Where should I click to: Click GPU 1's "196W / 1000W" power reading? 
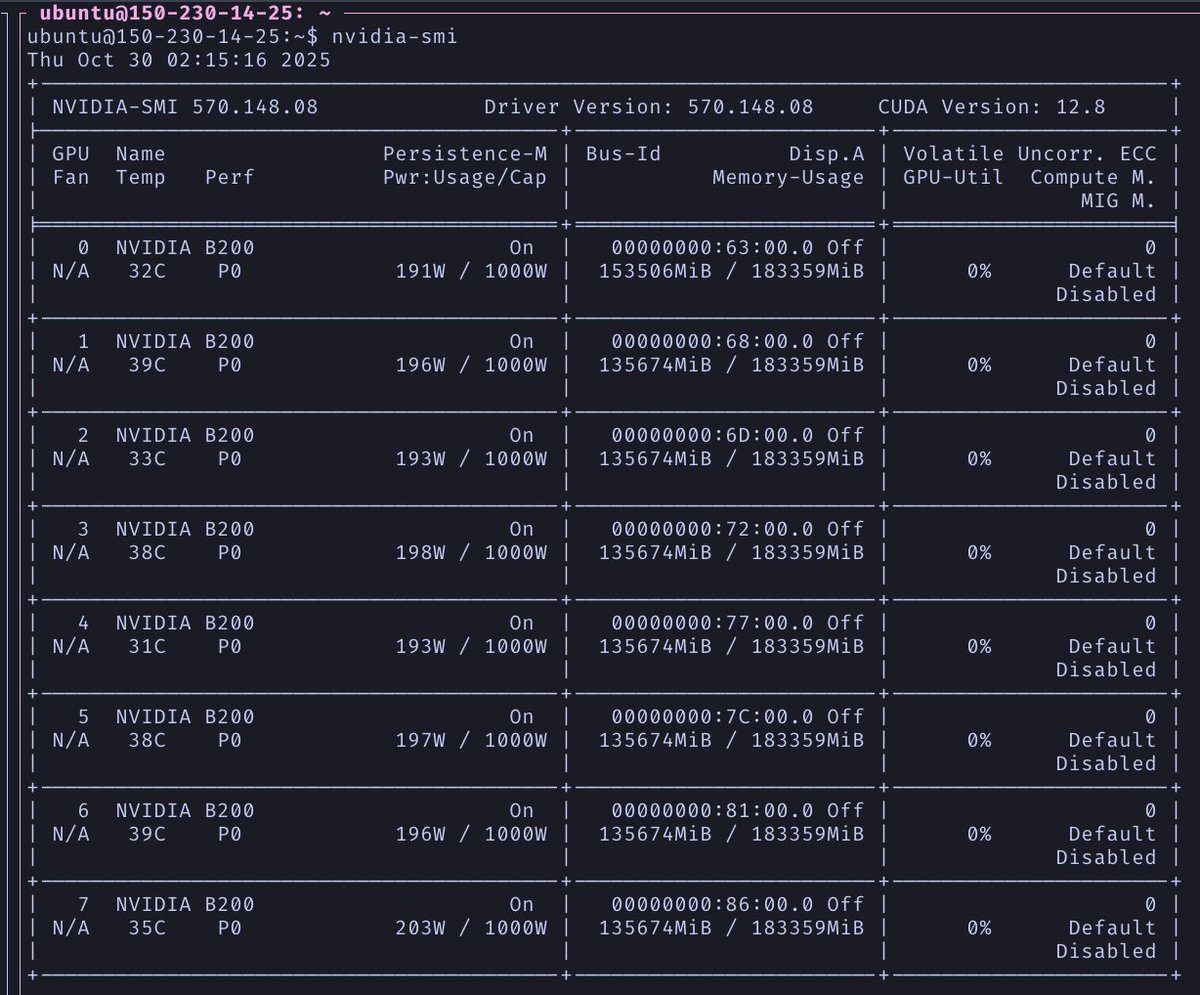(471, 365)
